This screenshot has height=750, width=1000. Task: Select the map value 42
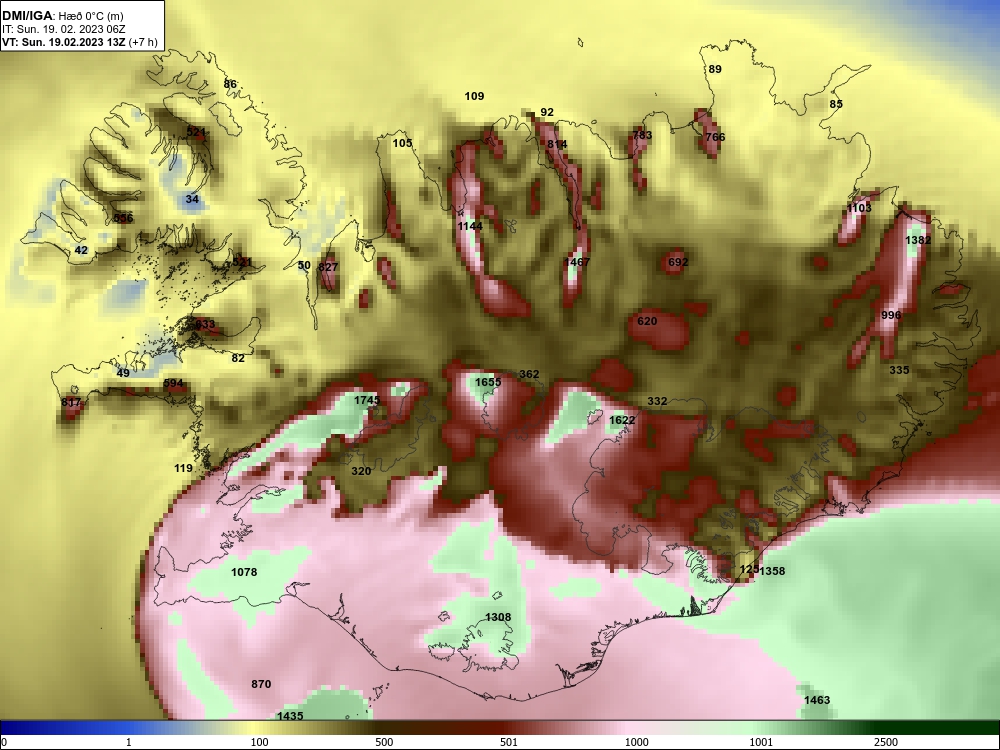coord(81,250)
